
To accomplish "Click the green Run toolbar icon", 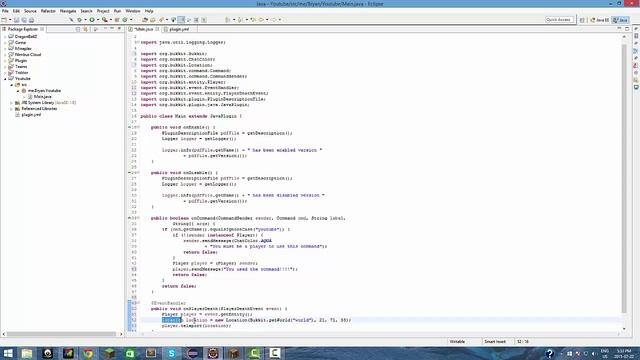I will click(x=92, y=20).
